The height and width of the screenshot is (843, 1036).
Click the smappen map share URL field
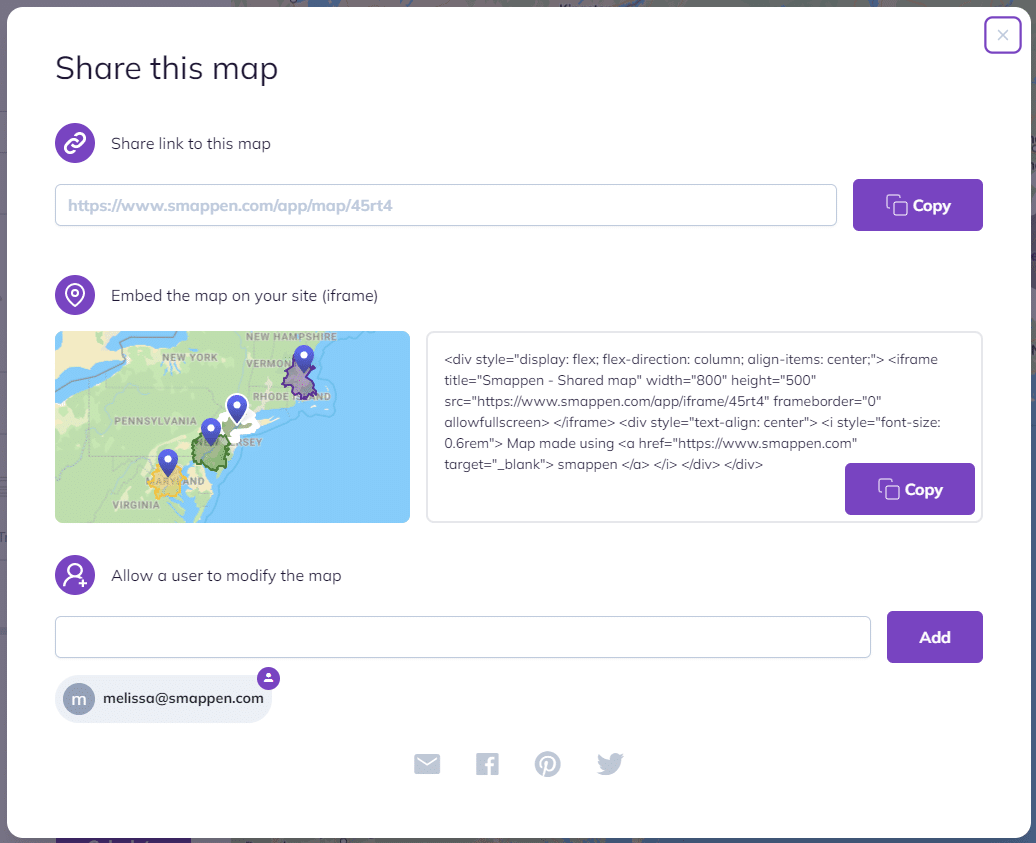(x=445, y=204)
